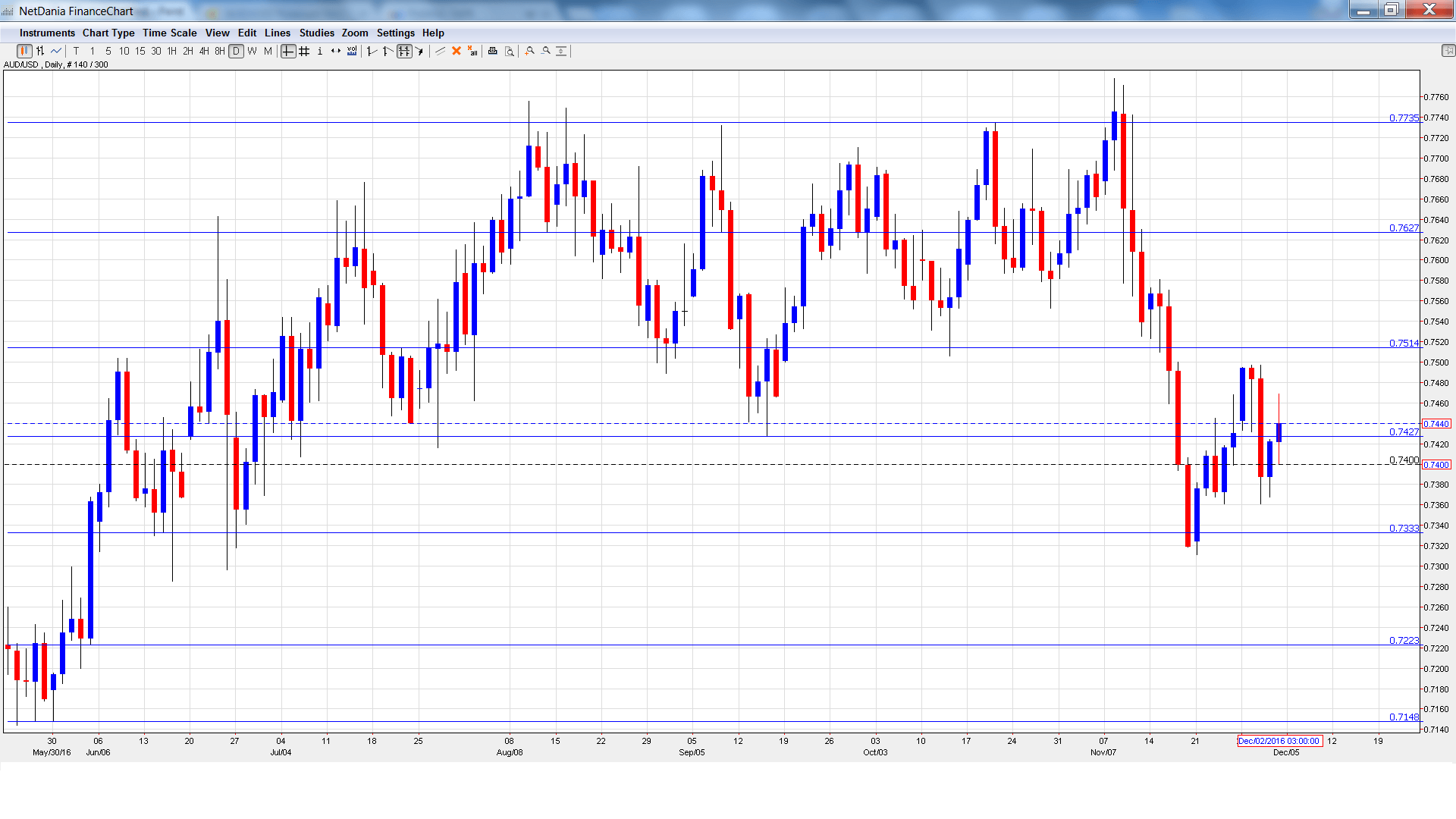Viewport: 1456px width, 819px height.
Task: Toggle the crosshair cursor tool
Action: (288, 51)
